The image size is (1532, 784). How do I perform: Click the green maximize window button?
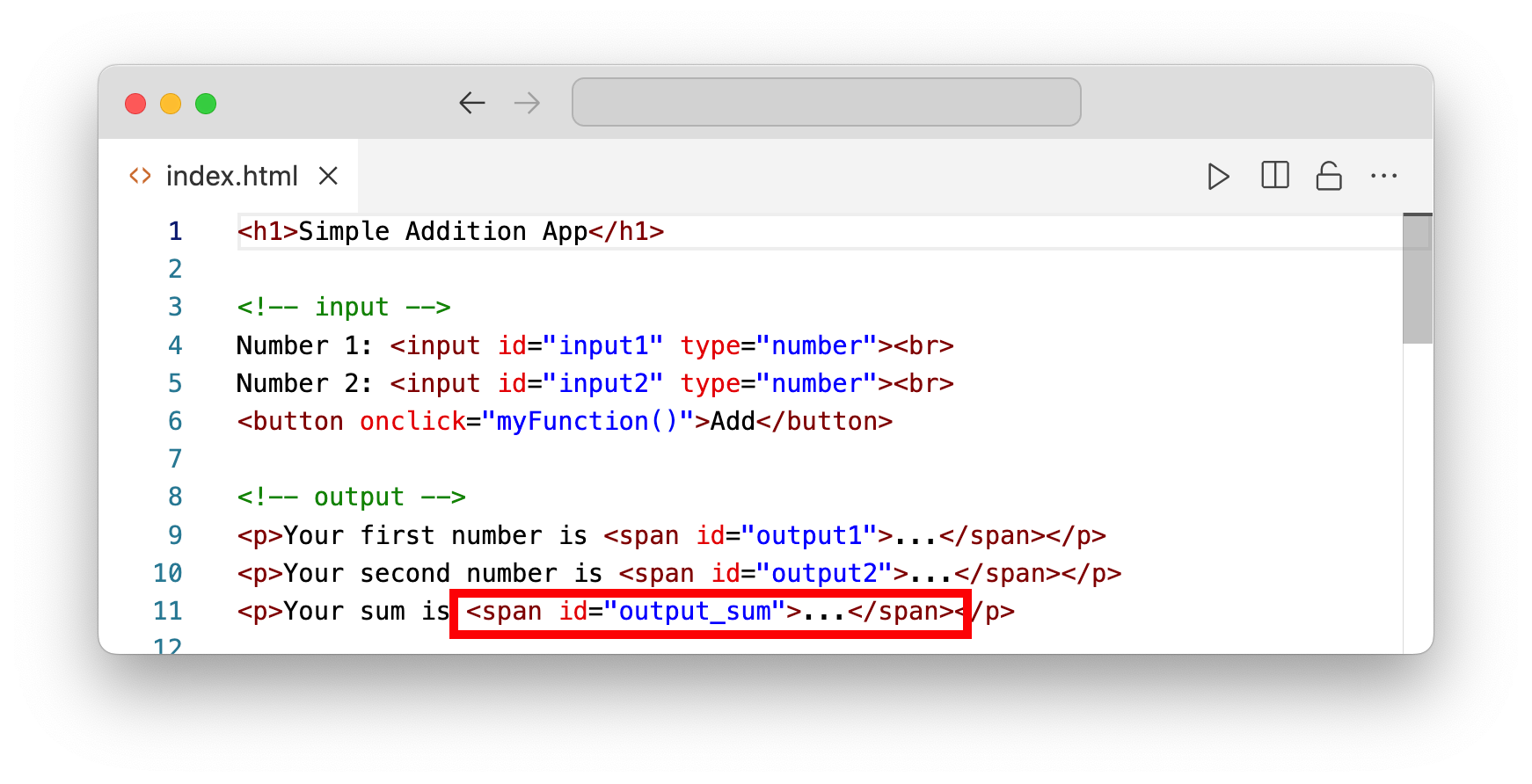click(206, 104)
